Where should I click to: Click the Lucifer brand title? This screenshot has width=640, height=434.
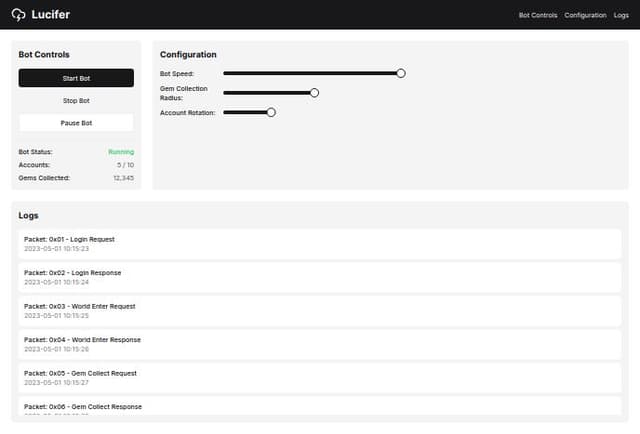click(x=51, y=15)
